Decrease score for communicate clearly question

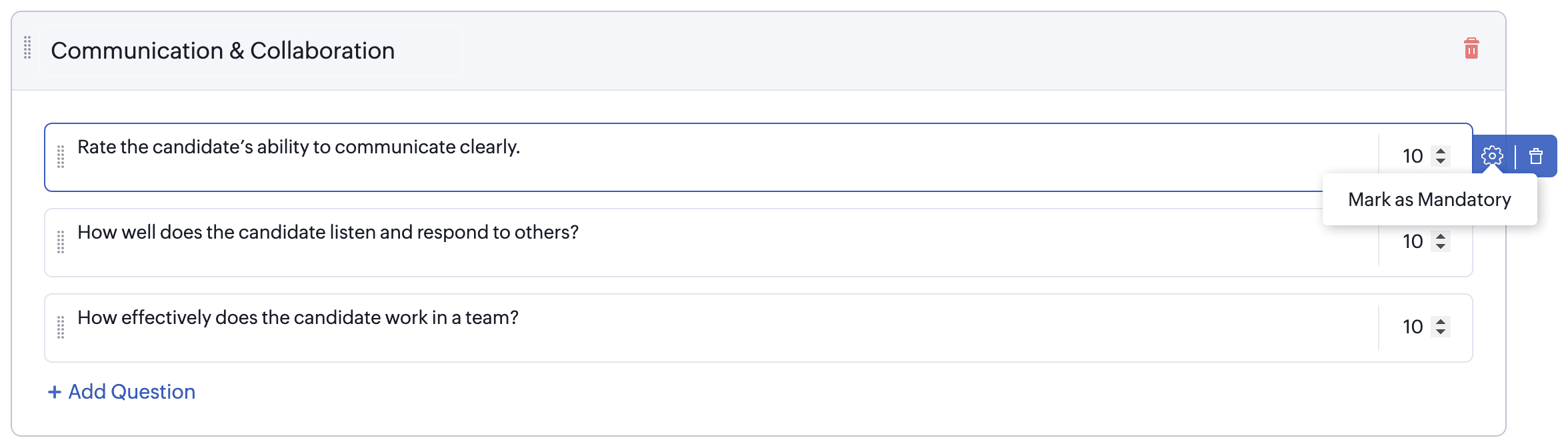[1441, 161]
